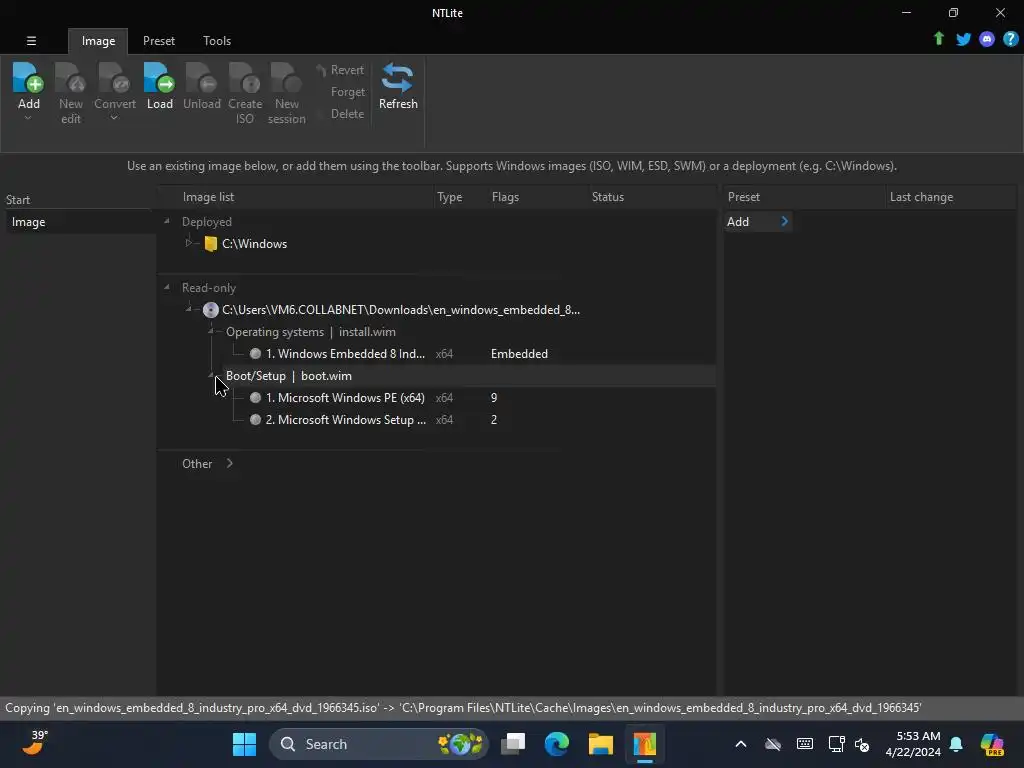Click the Convert toolbar icon
The width and height of the screenshot is (1024, 768).
pos(114,78)
